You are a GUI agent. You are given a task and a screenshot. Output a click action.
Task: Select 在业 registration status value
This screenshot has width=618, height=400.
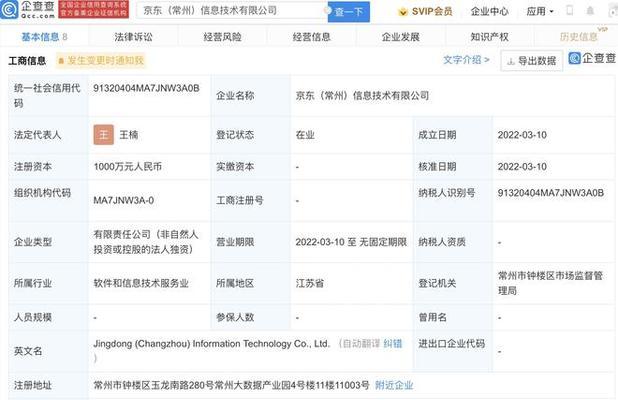(x=305, y=135)
